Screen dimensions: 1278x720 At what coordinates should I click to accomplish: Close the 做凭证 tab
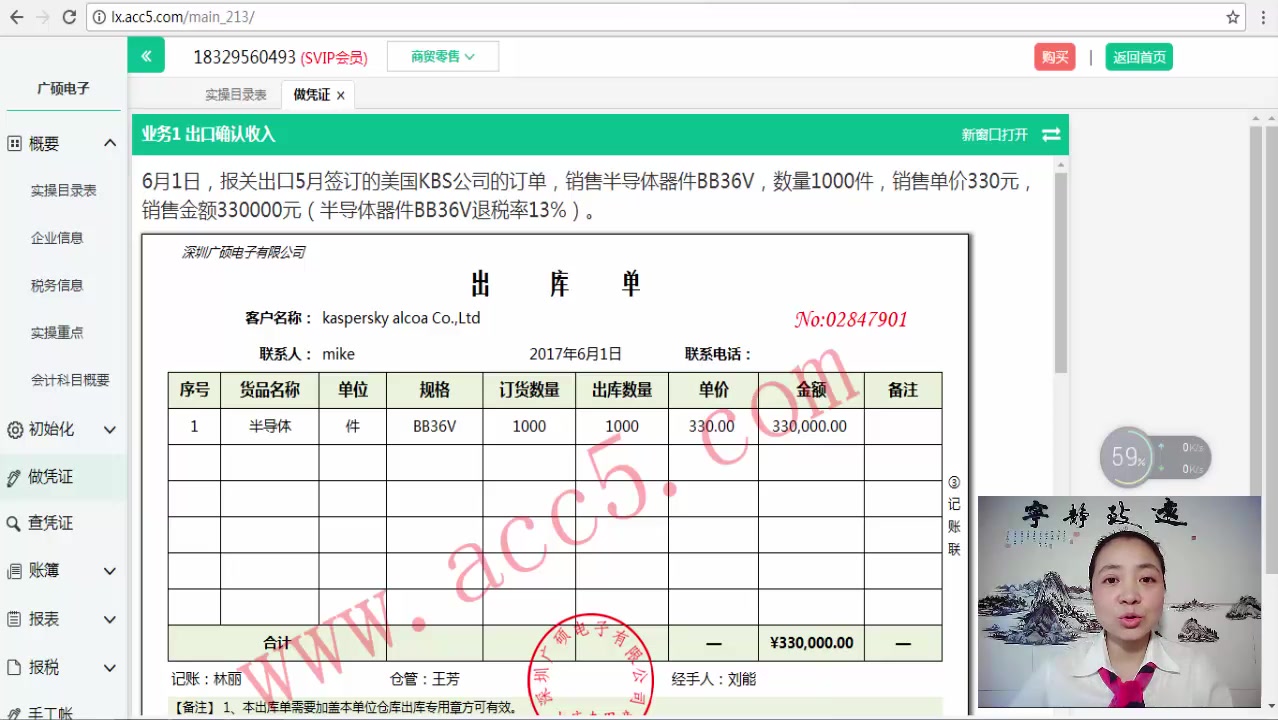click(x=340, y=94)
